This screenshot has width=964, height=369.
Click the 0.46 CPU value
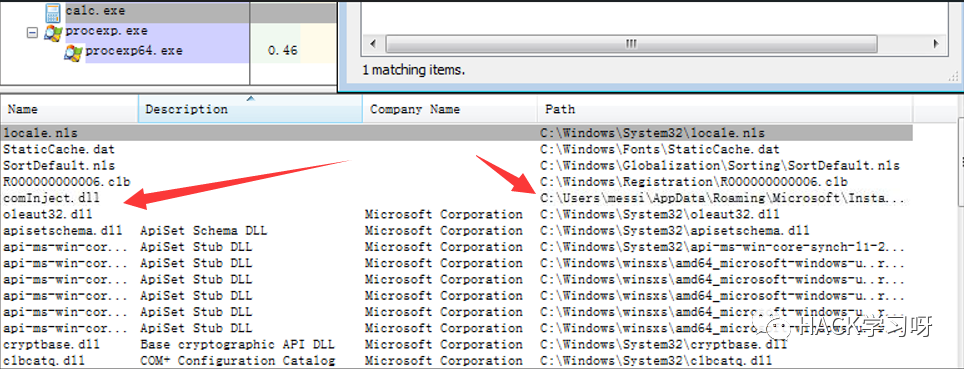tap(283, 50)
